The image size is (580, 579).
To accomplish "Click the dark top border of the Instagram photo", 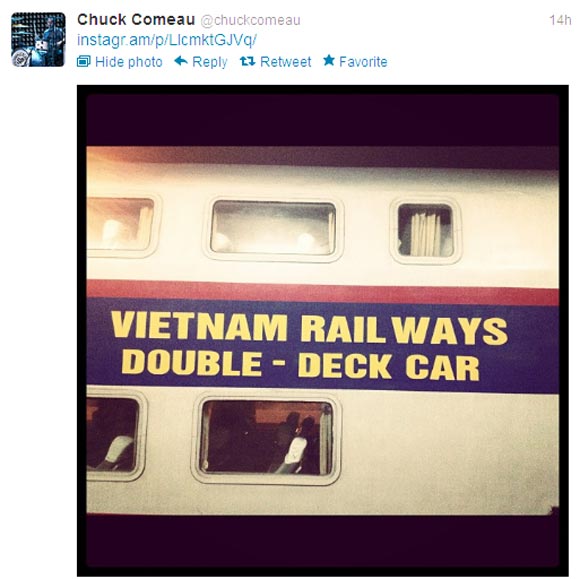I will 323,120.
